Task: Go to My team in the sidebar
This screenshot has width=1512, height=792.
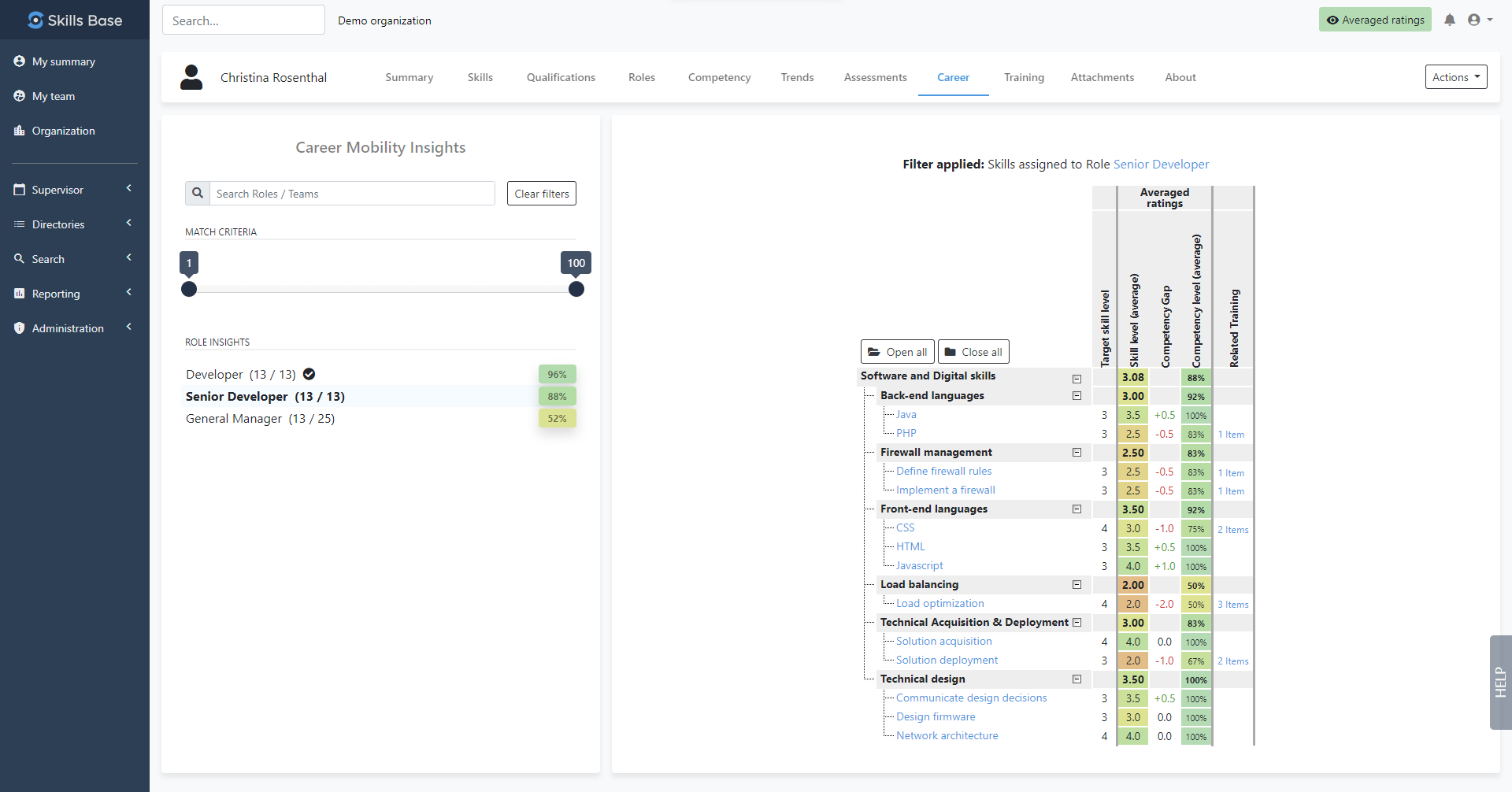Action: (x=53, y=96)
